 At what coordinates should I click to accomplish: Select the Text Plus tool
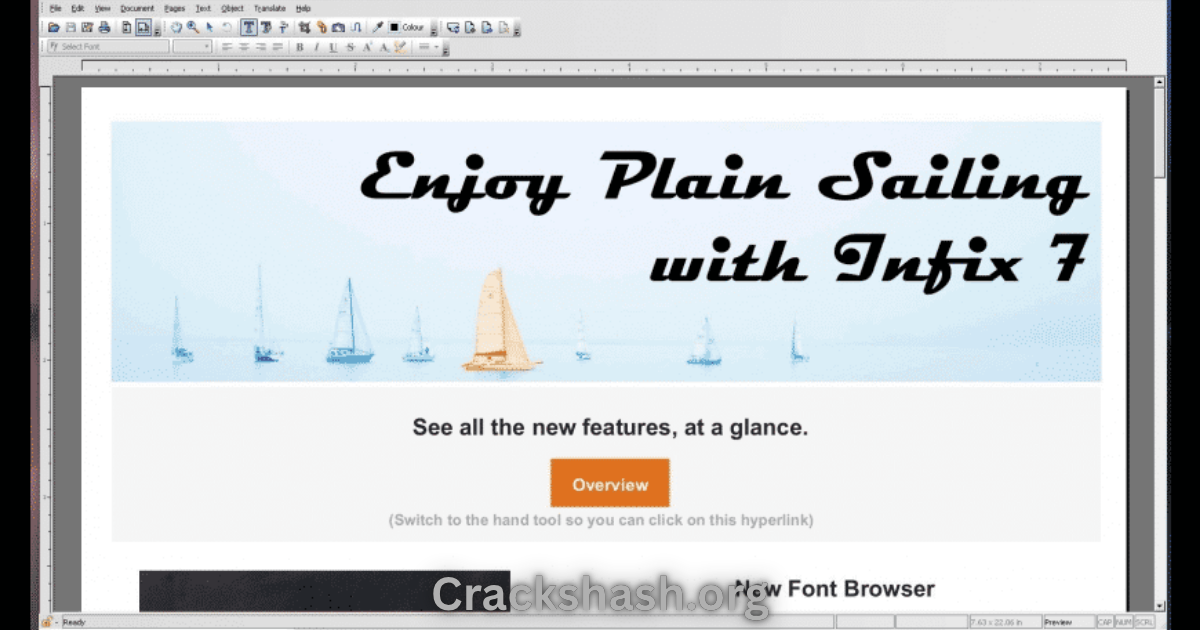click(266, 28)
